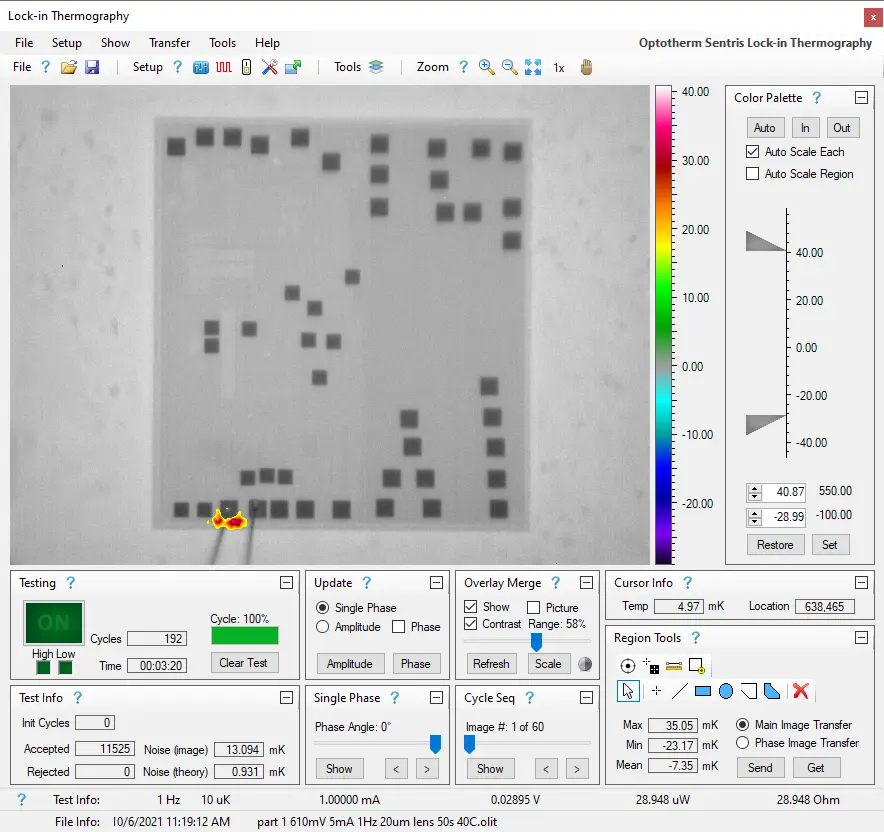
Task: Activate the pan hand tool on the toolbar
Action: (587, 68)
